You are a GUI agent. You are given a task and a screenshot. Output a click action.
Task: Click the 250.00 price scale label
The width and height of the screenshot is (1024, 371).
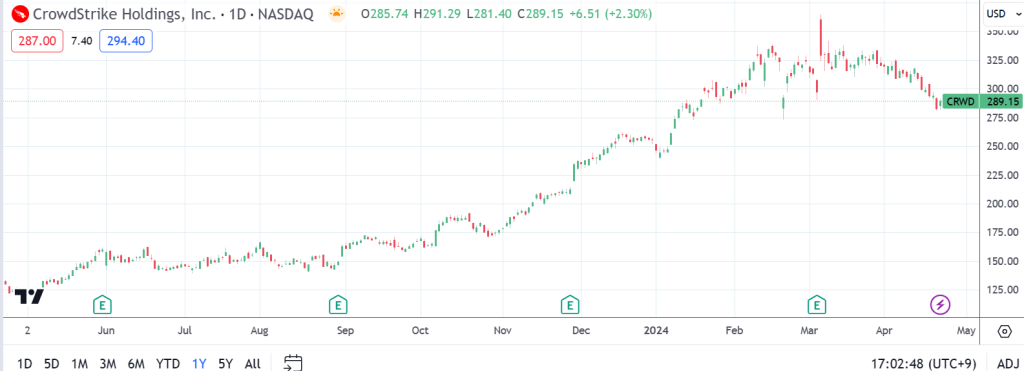pos(1002,146)
